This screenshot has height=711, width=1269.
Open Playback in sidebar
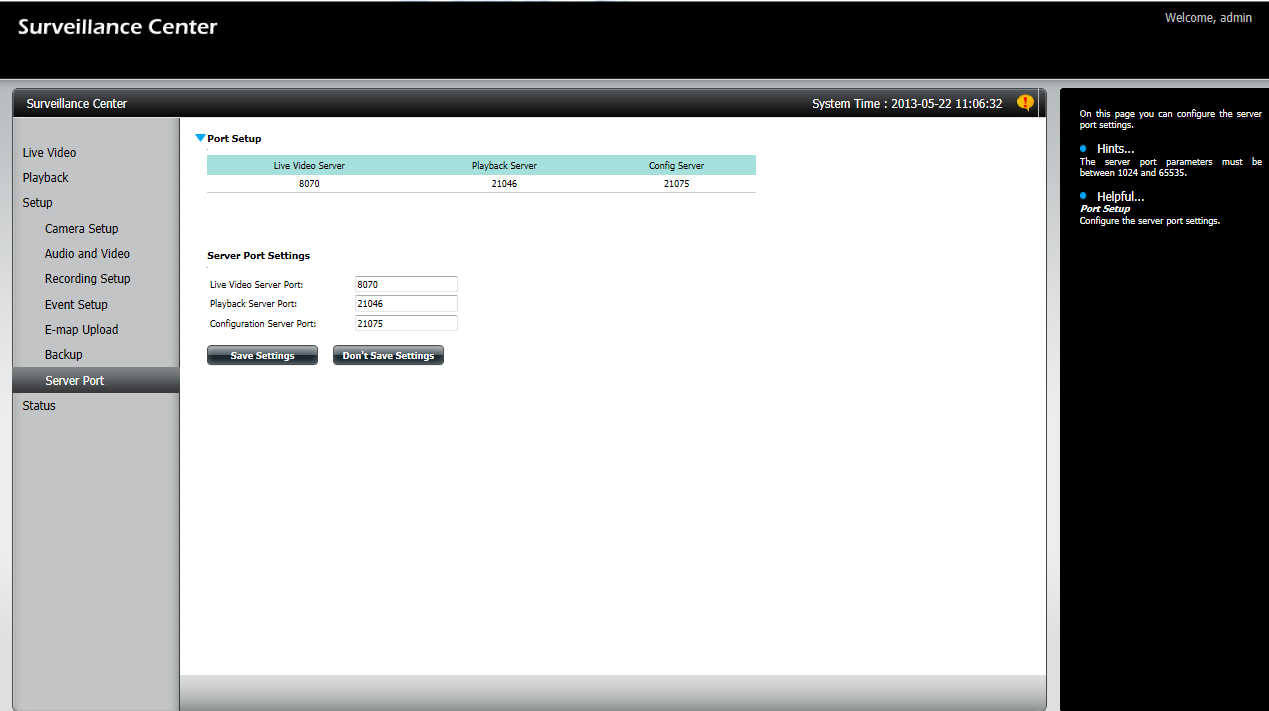coord(46,177)
